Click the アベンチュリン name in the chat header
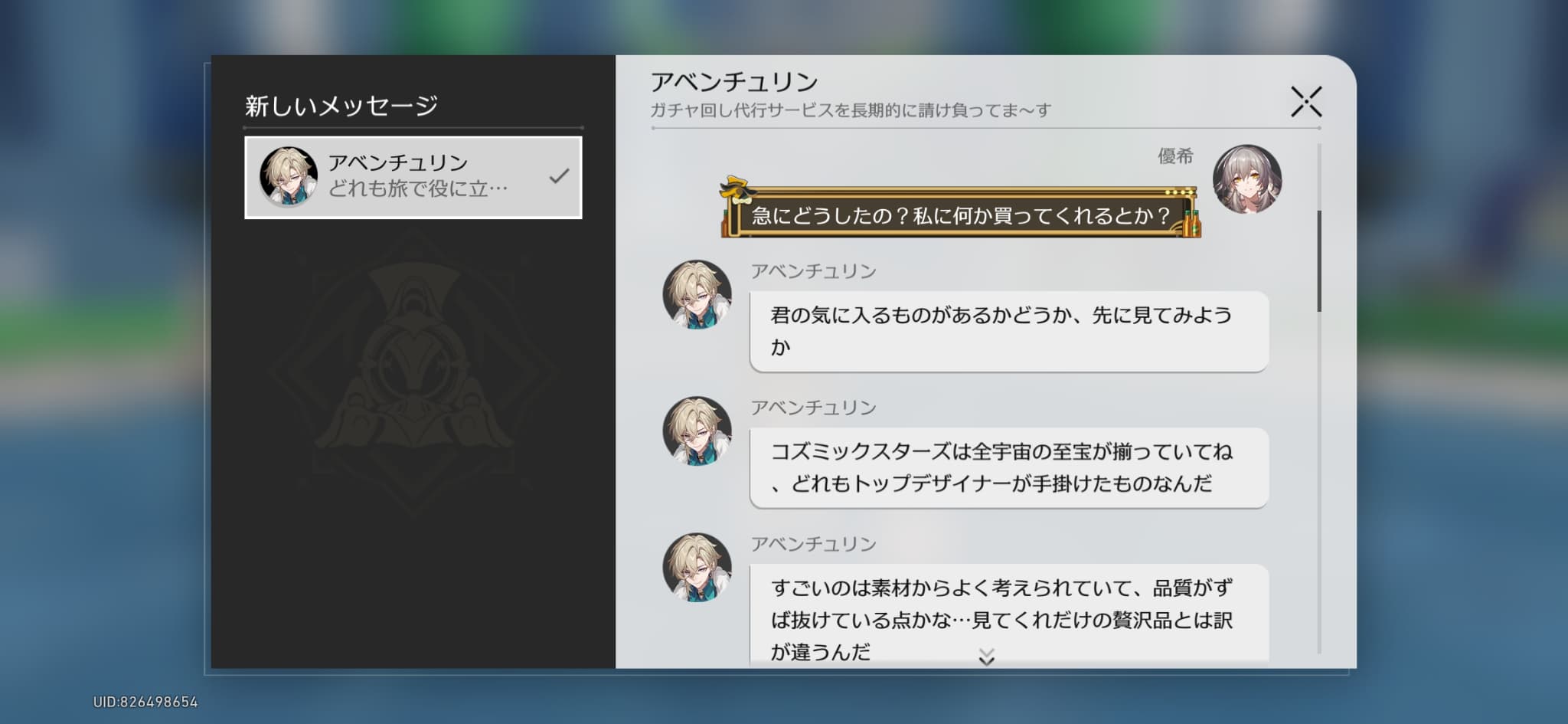1568x724 pixels. [x=733, y=82]
